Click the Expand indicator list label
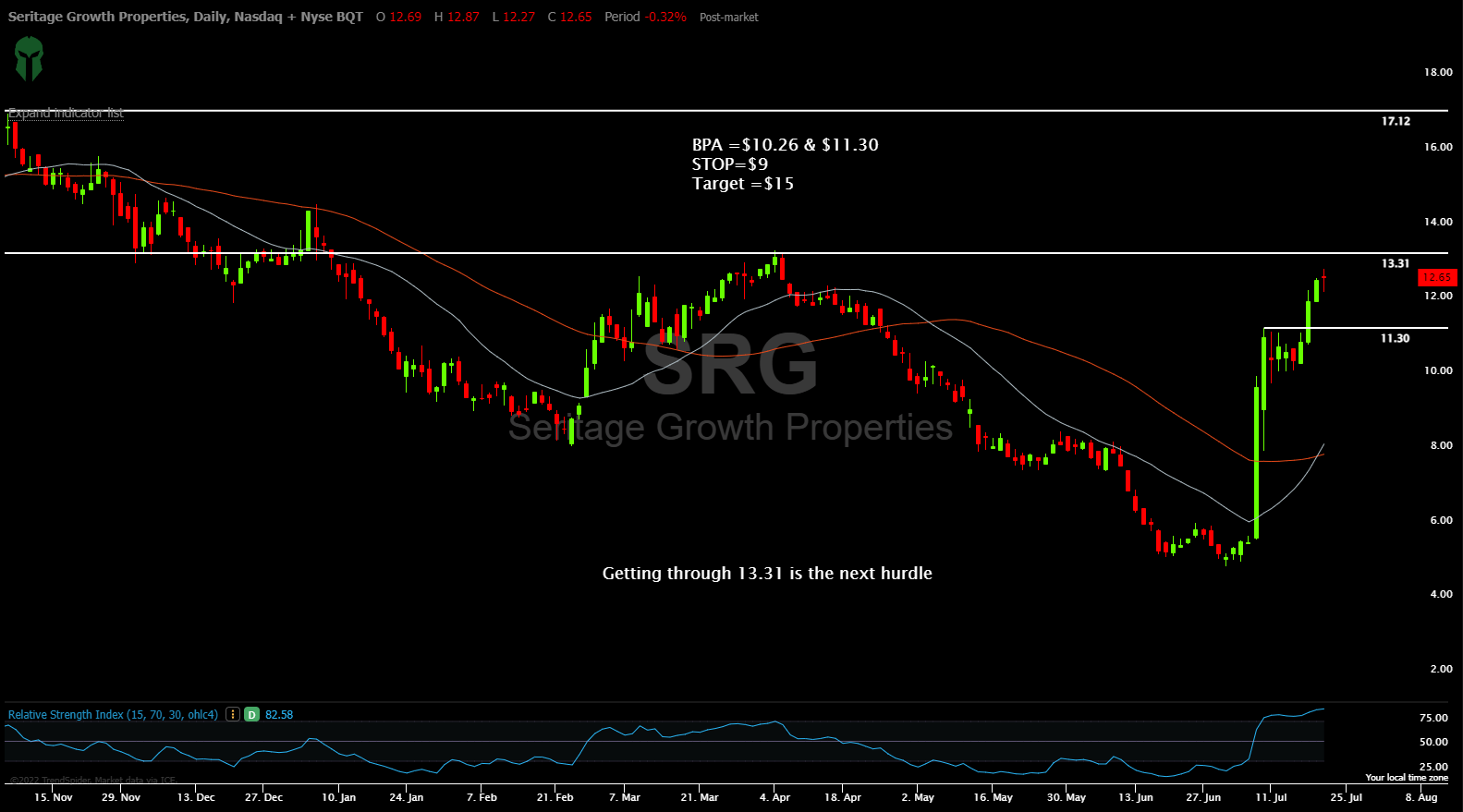This screenshot has height=812, width=1463. (x=66, y=113)
